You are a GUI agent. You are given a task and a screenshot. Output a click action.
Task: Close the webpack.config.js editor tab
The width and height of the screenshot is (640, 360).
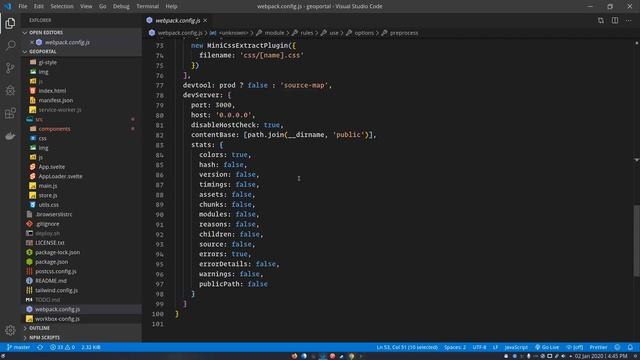(205, 20)
